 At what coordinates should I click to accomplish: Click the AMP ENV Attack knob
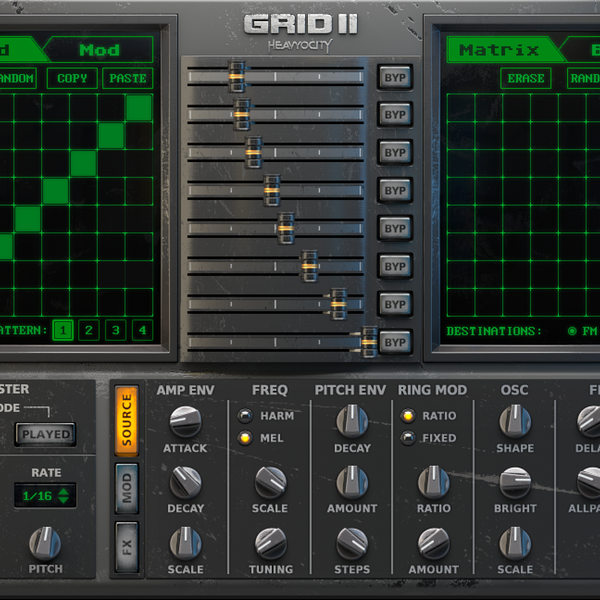coord(186,422)
